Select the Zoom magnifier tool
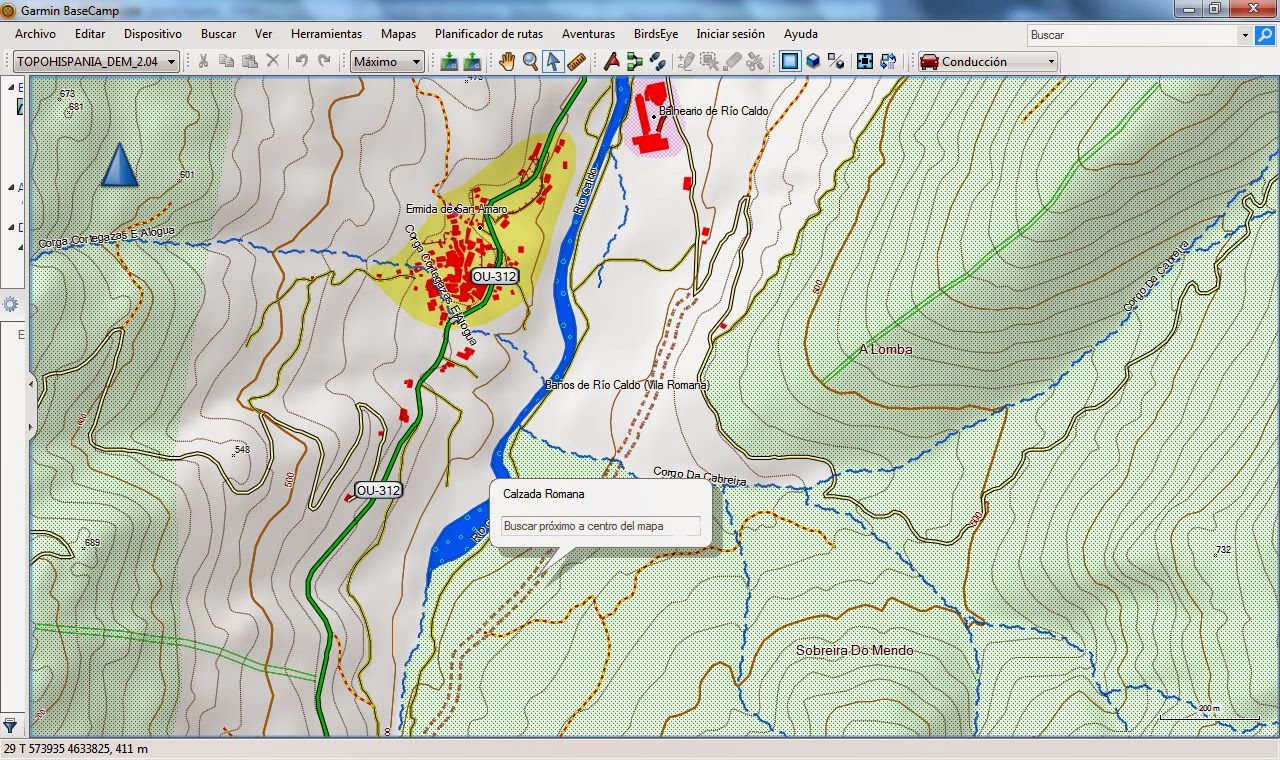Image resolution: width=1280 pixels, height=760 pixels. pos(530,62)
